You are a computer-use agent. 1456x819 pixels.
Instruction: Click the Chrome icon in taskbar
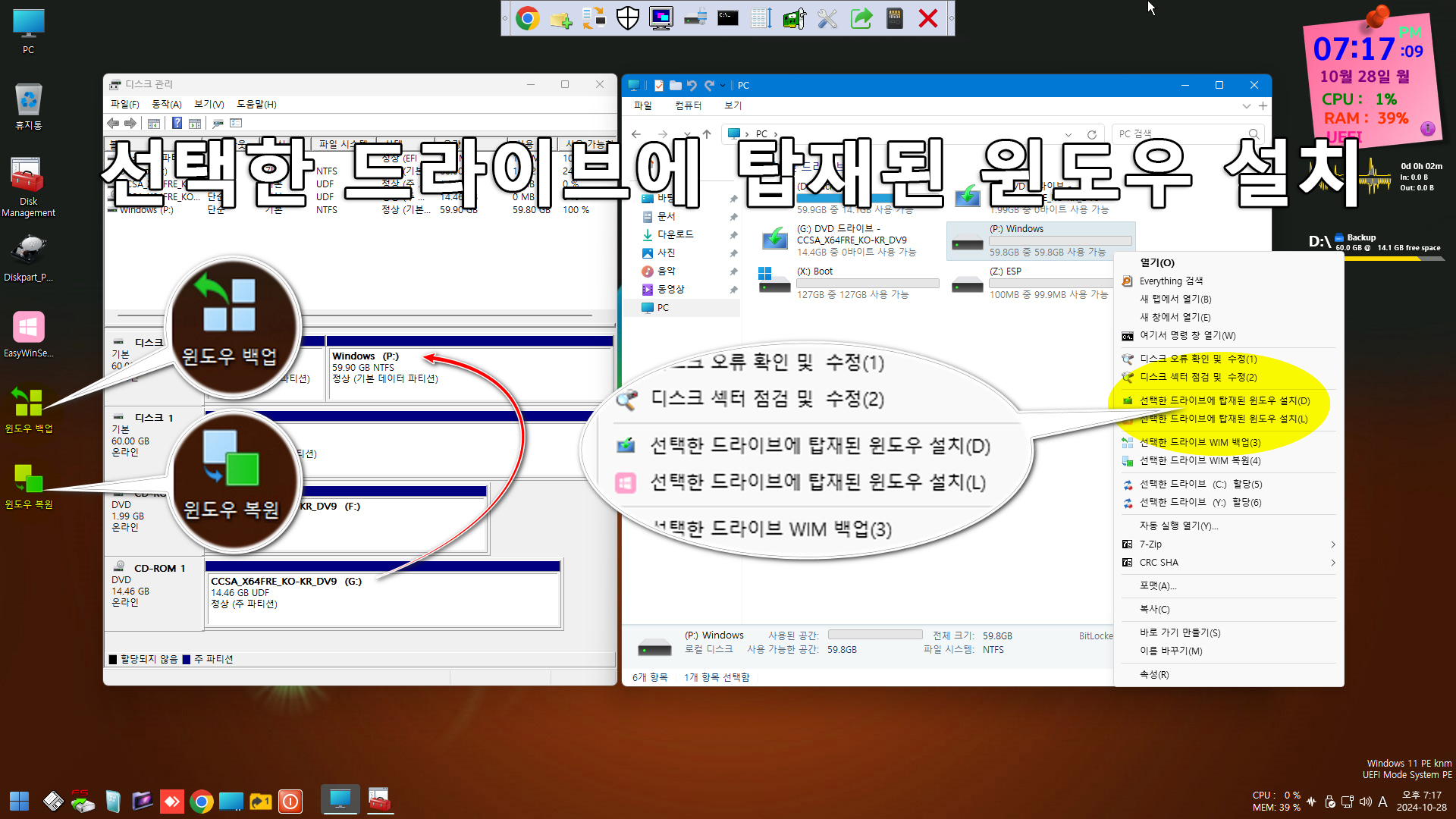200,800
